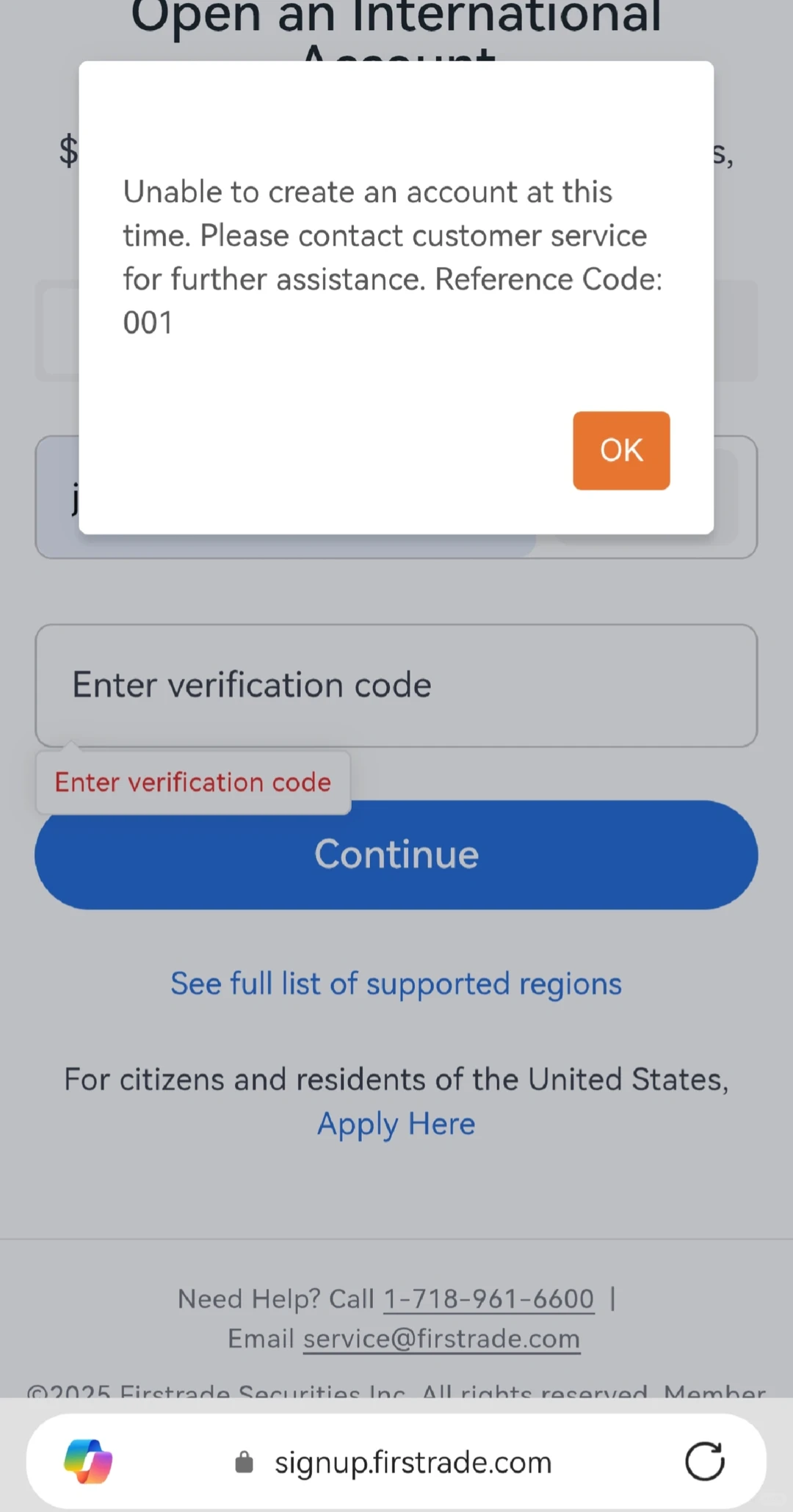Tap the Reference Code 001 error message

click(x=393, y=257)
